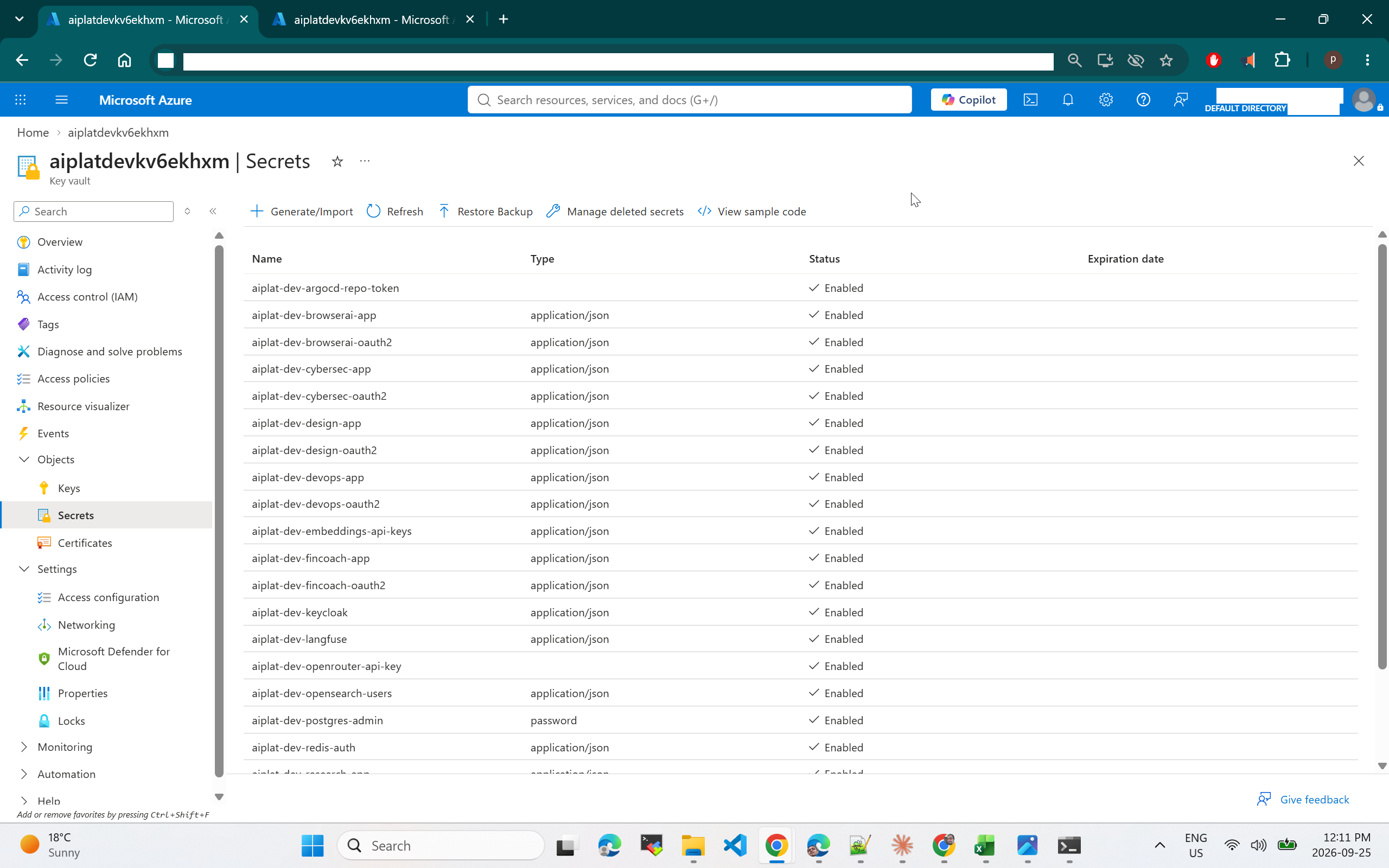This screenshot has width=1389, height=868.
Task: Open Keys in sidebar
Action: 68,488
